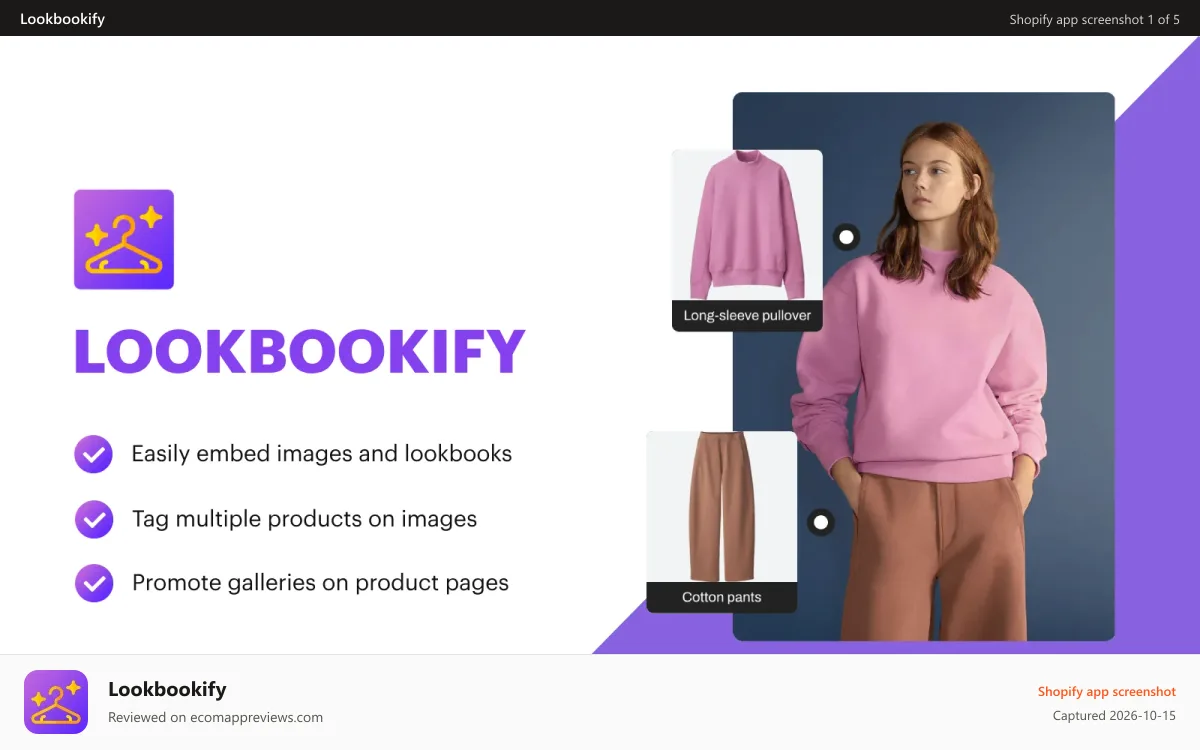Click the small Lookbookify icon in footer
This screenshot has height=750, width=1200.
pyautogui.click(x=56, y=702)
